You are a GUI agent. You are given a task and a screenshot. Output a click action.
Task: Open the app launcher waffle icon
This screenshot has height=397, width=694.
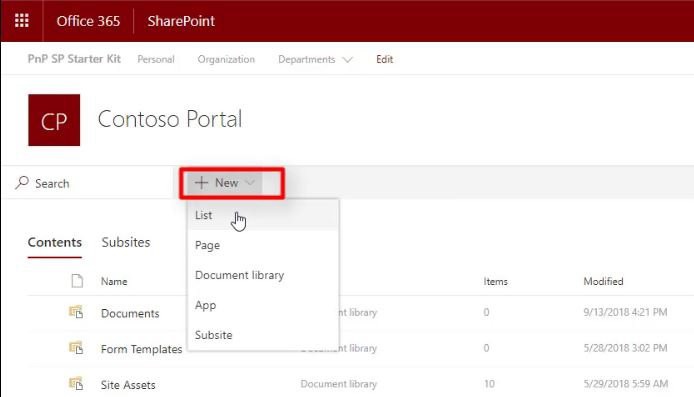click(x=22, y=20)
